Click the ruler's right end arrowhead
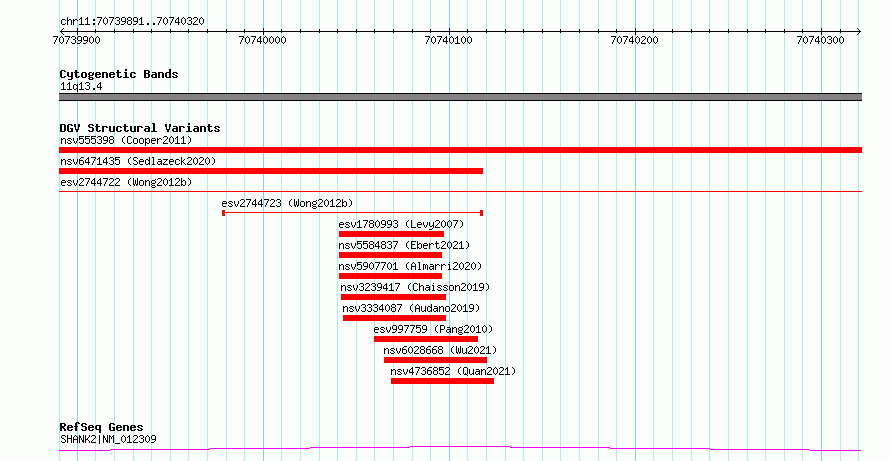The height and width of the screenshot is (461, 890). [x=859, y=31]
